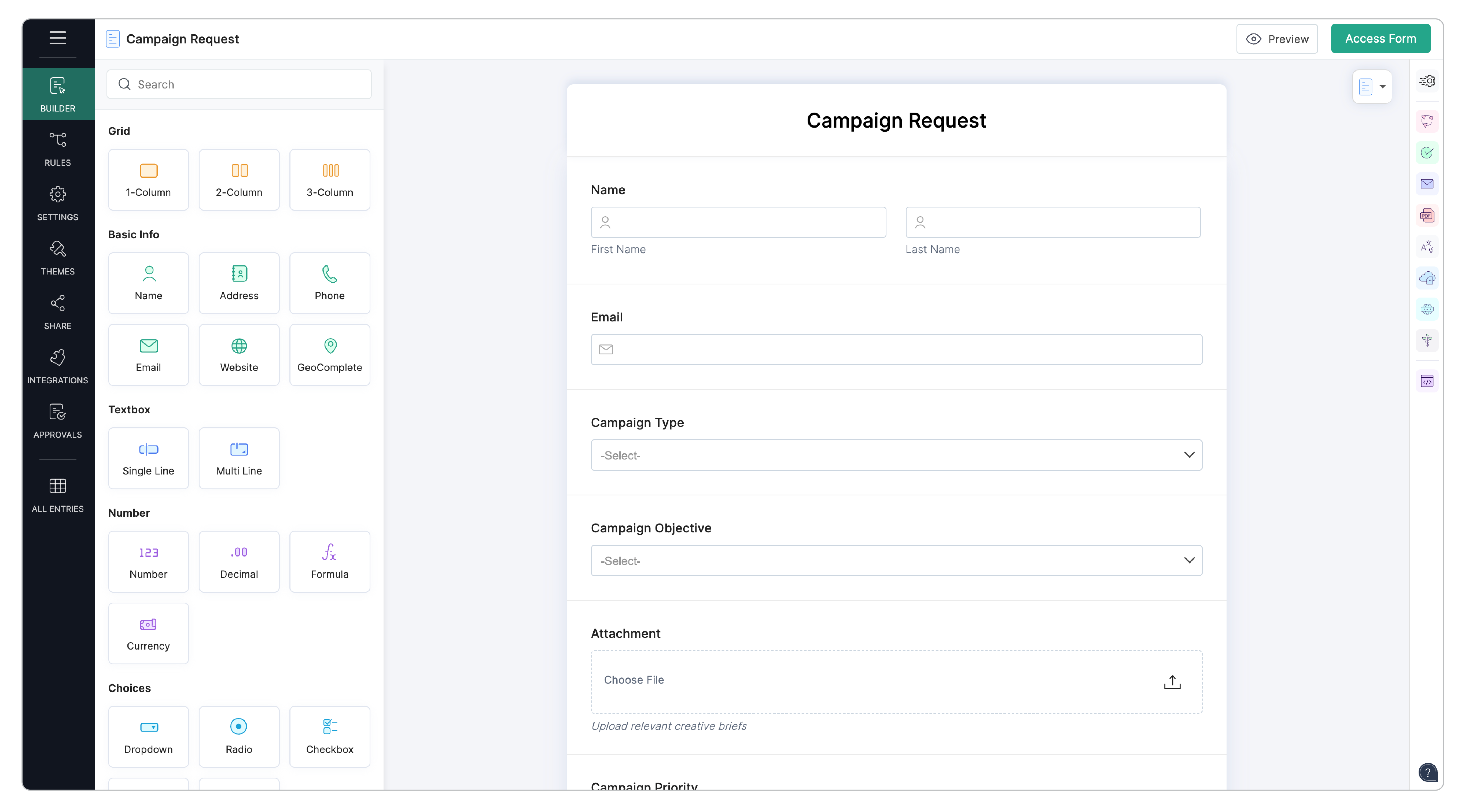The image size is (1465, 812).
Task: Open the Themes section
Action: coord(57,258)
